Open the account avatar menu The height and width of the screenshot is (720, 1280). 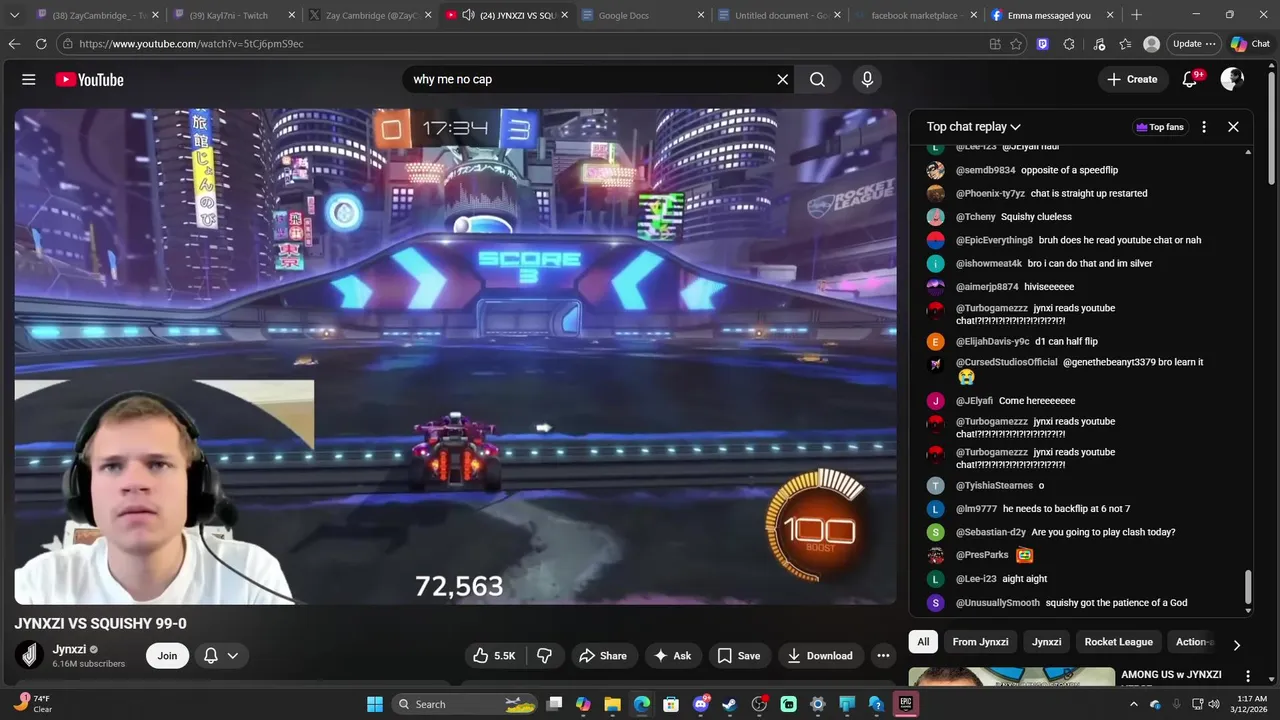tap(1232, 79)
